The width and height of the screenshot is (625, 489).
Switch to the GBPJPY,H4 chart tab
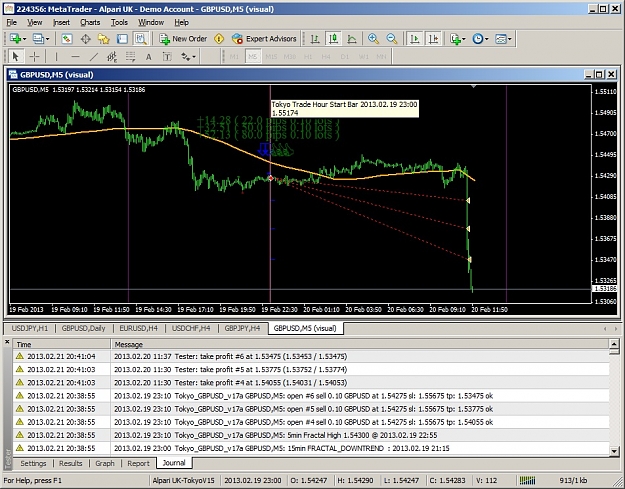point(242,328)
